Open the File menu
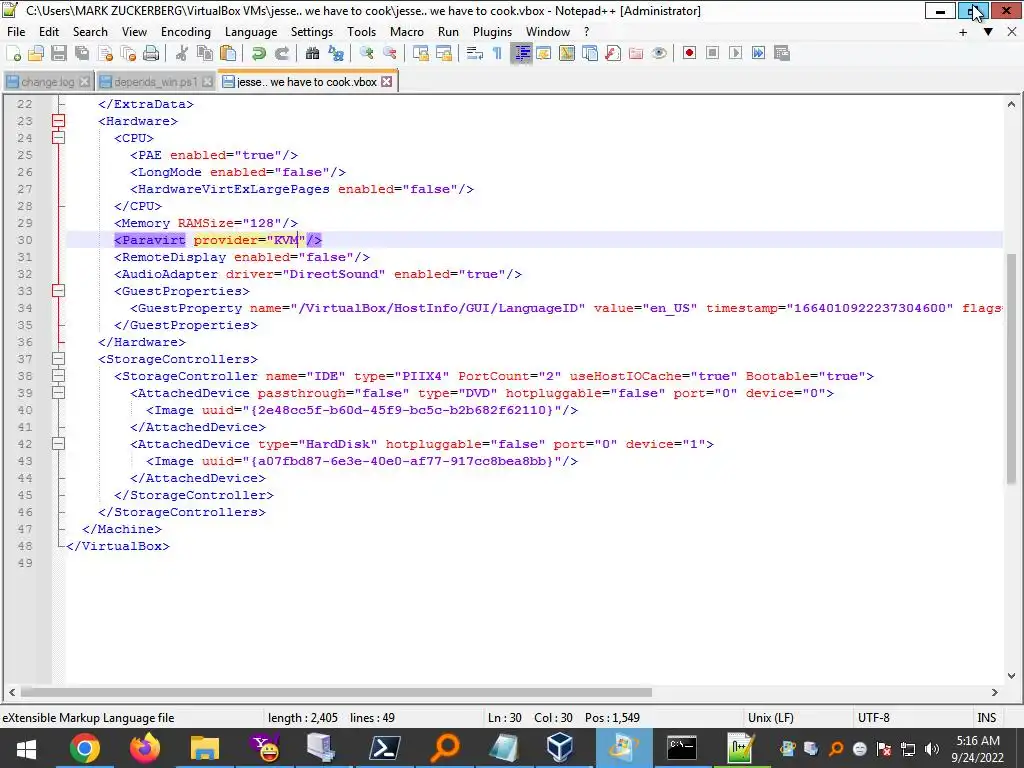The width and height of the screenshot is (1024, 768). point(16,31)
